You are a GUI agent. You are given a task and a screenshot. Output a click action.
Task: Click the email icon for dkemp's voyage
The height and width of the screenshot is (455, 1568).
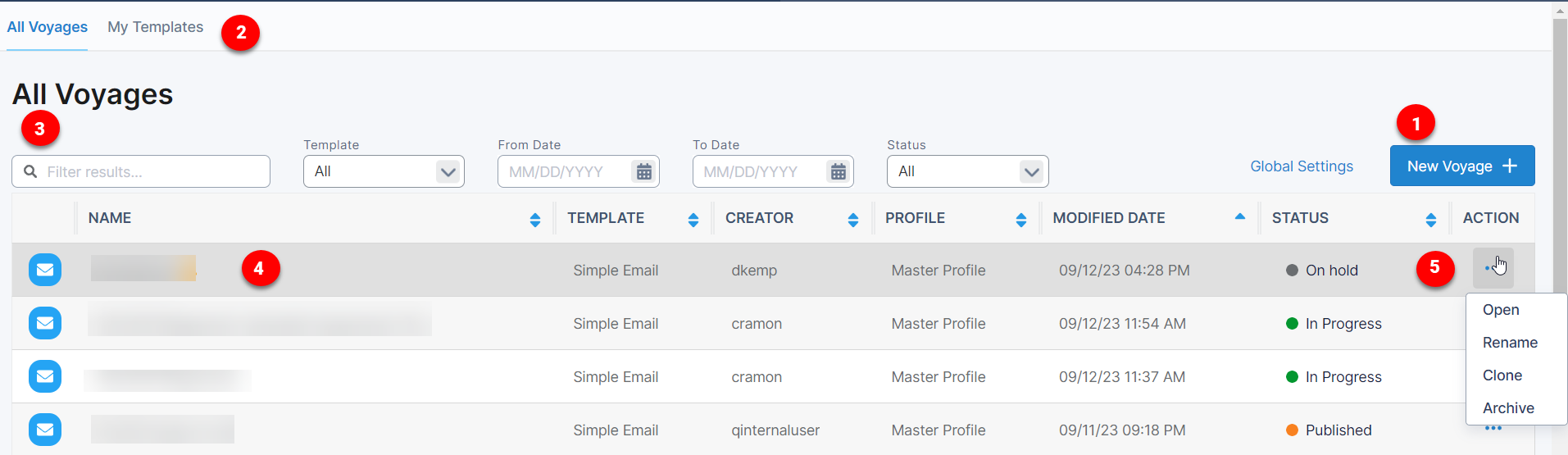coord(45,270)
